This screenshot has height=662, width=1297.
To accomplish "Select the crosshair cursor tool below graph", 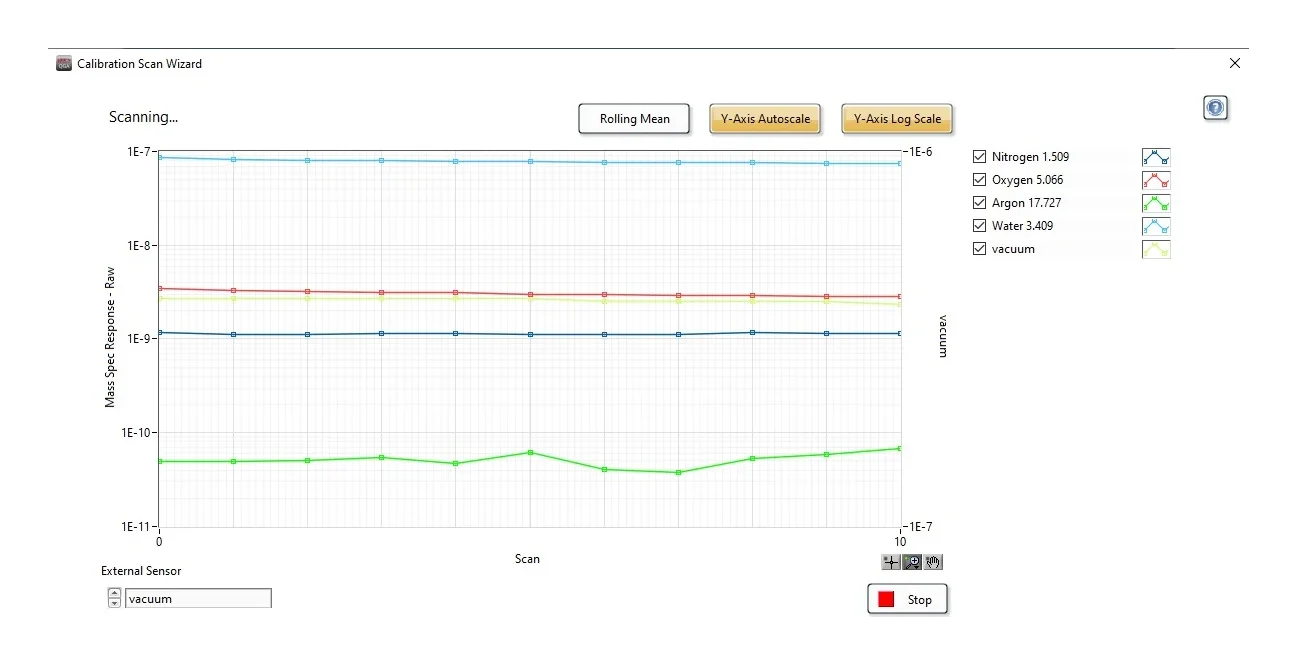I will (x=891, y=562).
